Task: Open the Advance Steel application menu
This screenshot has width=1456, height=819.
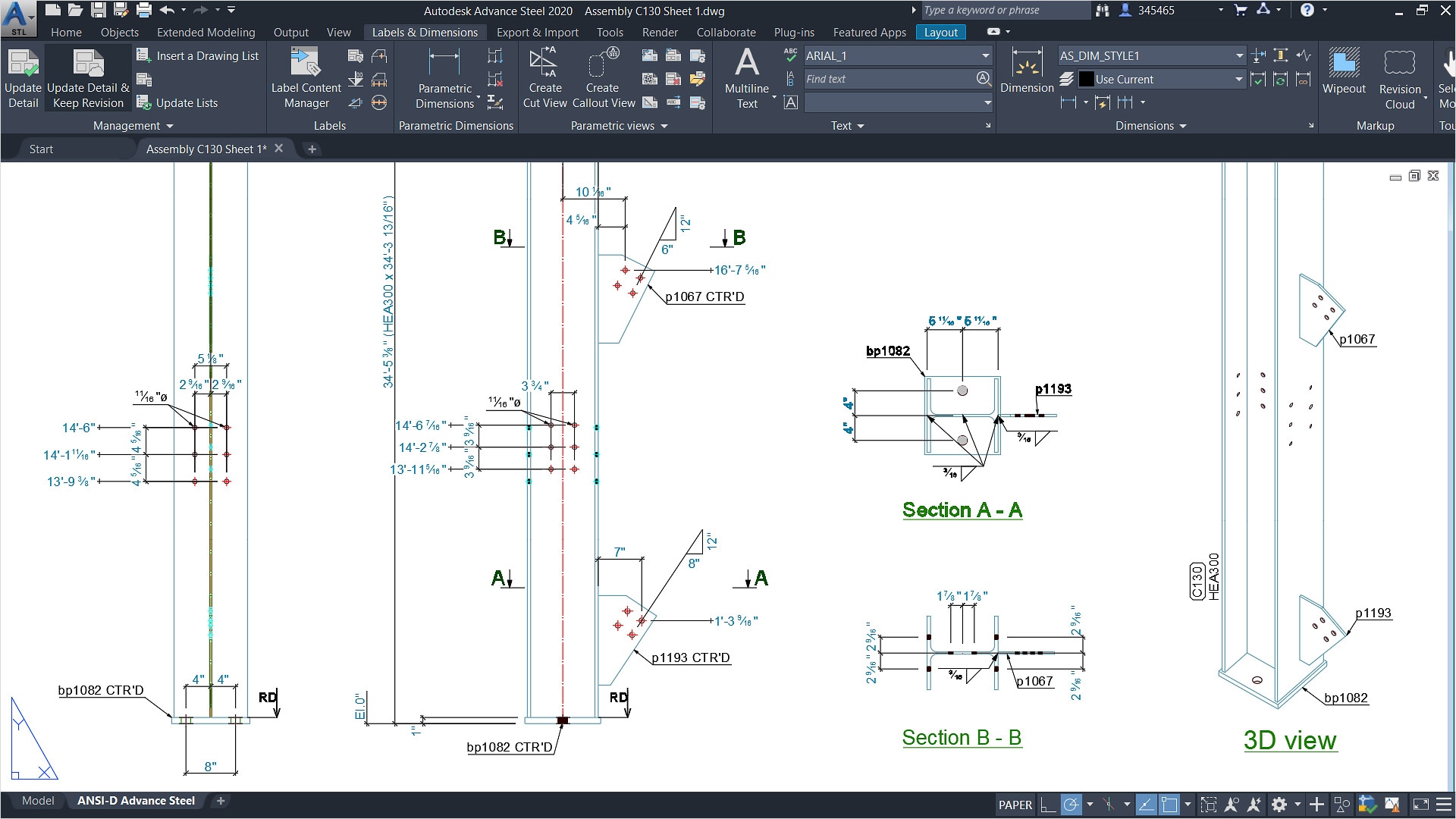Action: click(18, 18)
